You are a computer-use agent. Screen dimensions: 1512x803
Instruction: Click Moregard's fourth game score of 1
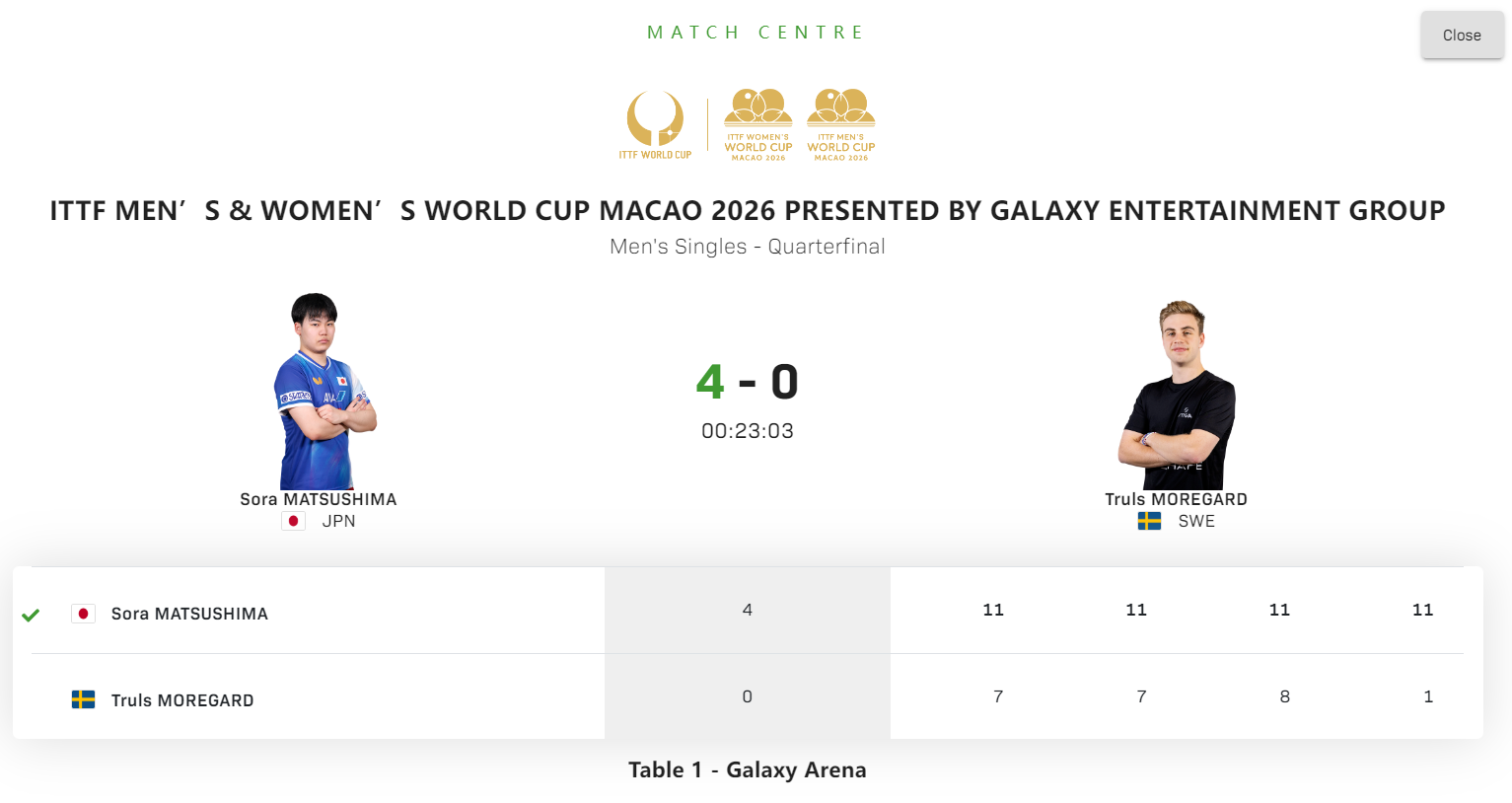click(x=1427, y=696)
